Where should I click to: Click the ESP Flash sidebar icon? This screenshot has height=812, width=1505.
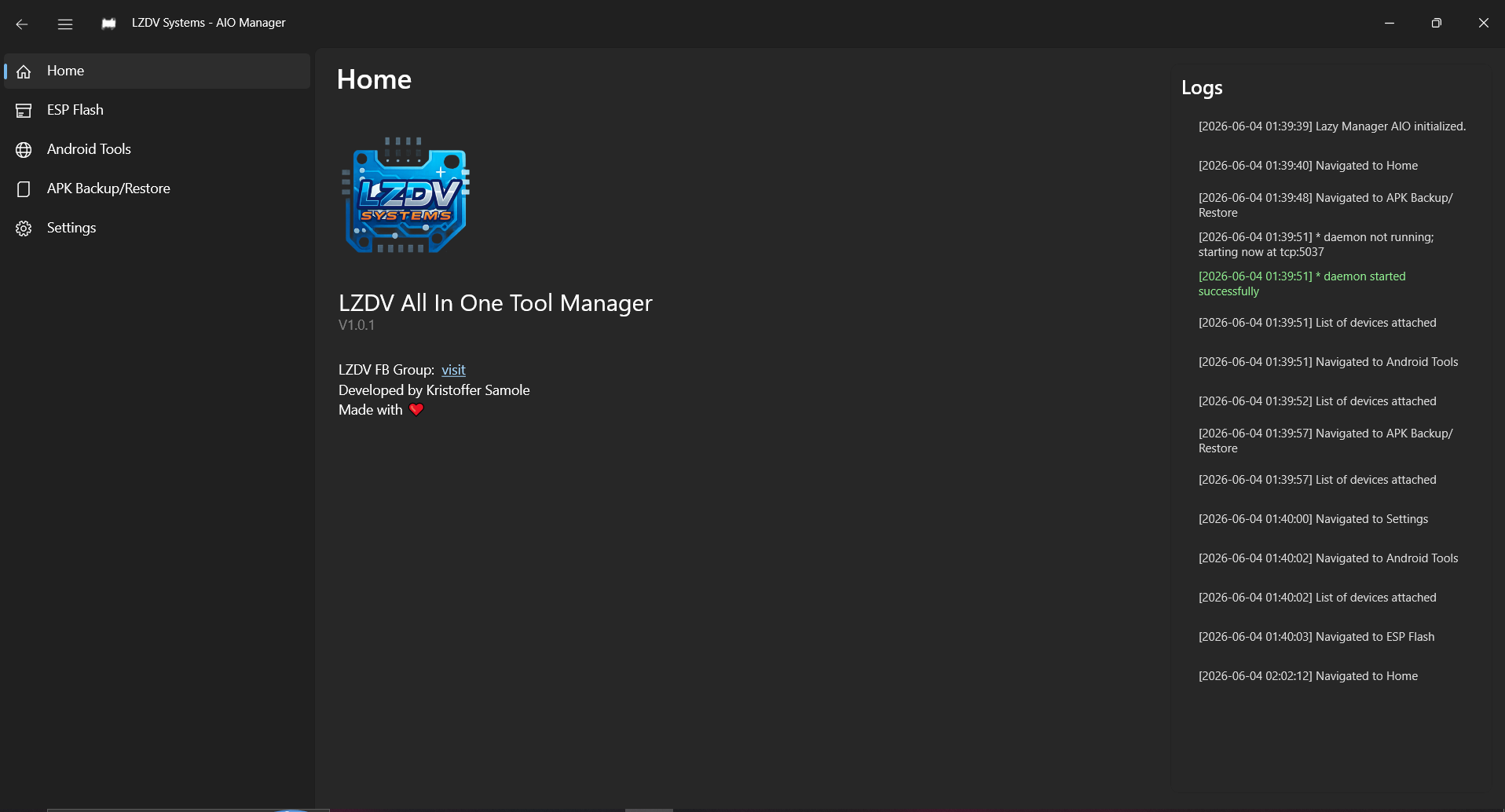click(x=24, y=111)
